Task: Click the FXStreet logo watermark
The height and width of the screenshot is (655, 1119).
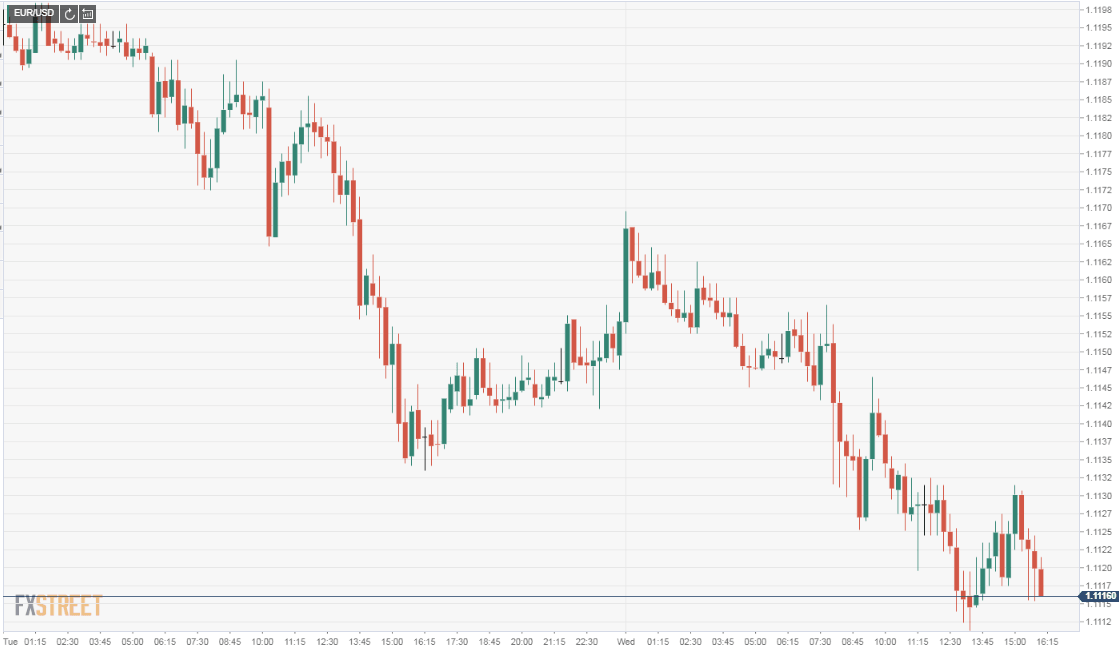Action: click(58, 605)
